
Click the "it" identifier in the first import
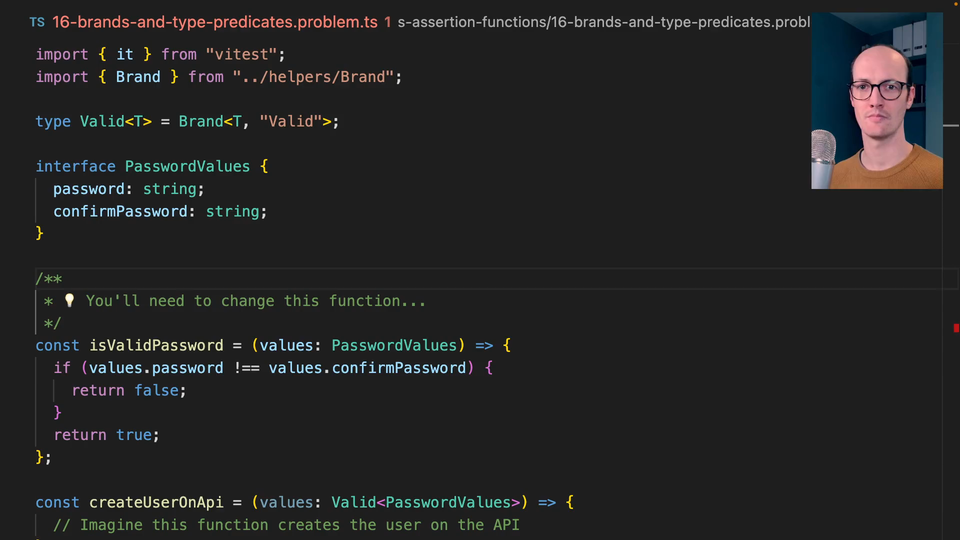point(124,54)
